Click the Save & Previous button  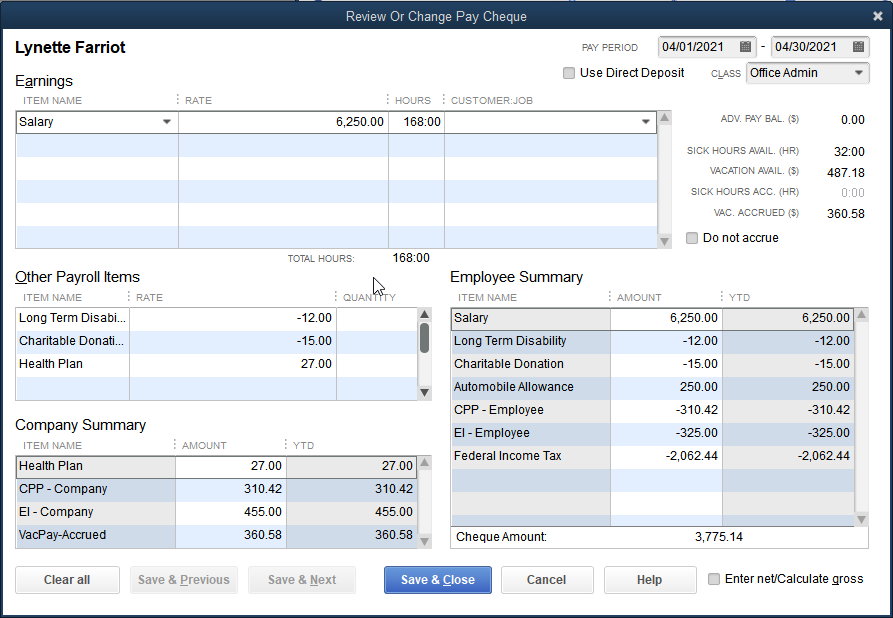pos(183,580)
